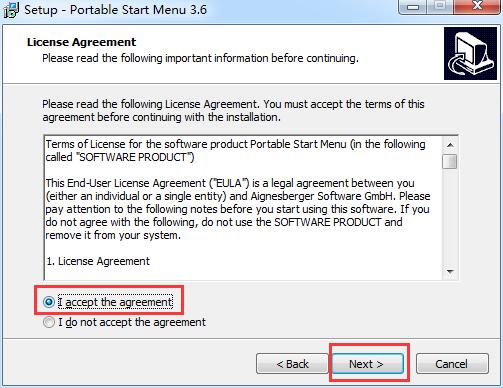This screenshot has height=388, width=503.
Task: Click the "Setup - Portable Start Menu 3.6" title bar
Action: tap(115, 9)
